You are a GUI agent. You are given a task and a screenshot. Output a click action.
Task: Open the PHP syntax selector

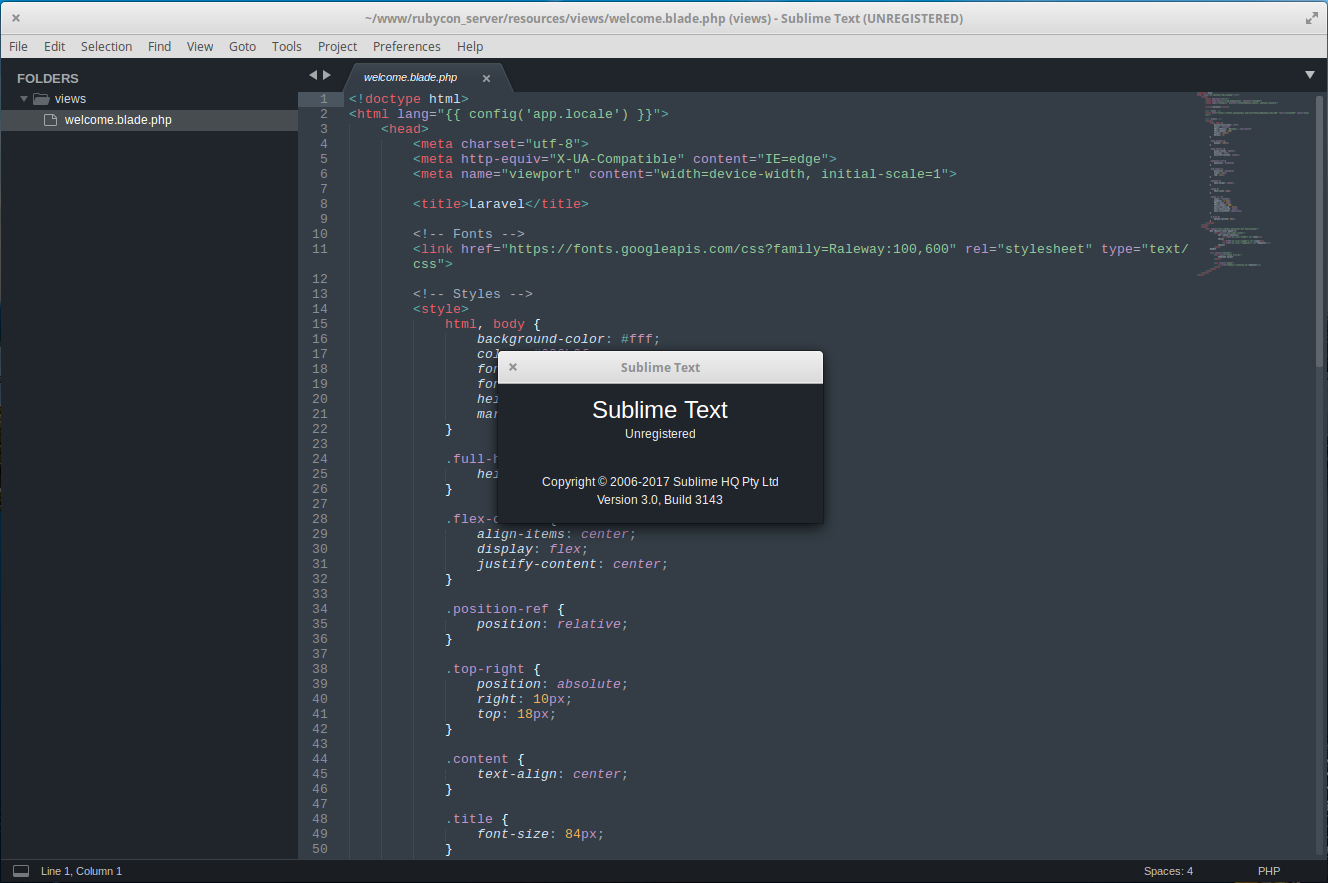1268,871
